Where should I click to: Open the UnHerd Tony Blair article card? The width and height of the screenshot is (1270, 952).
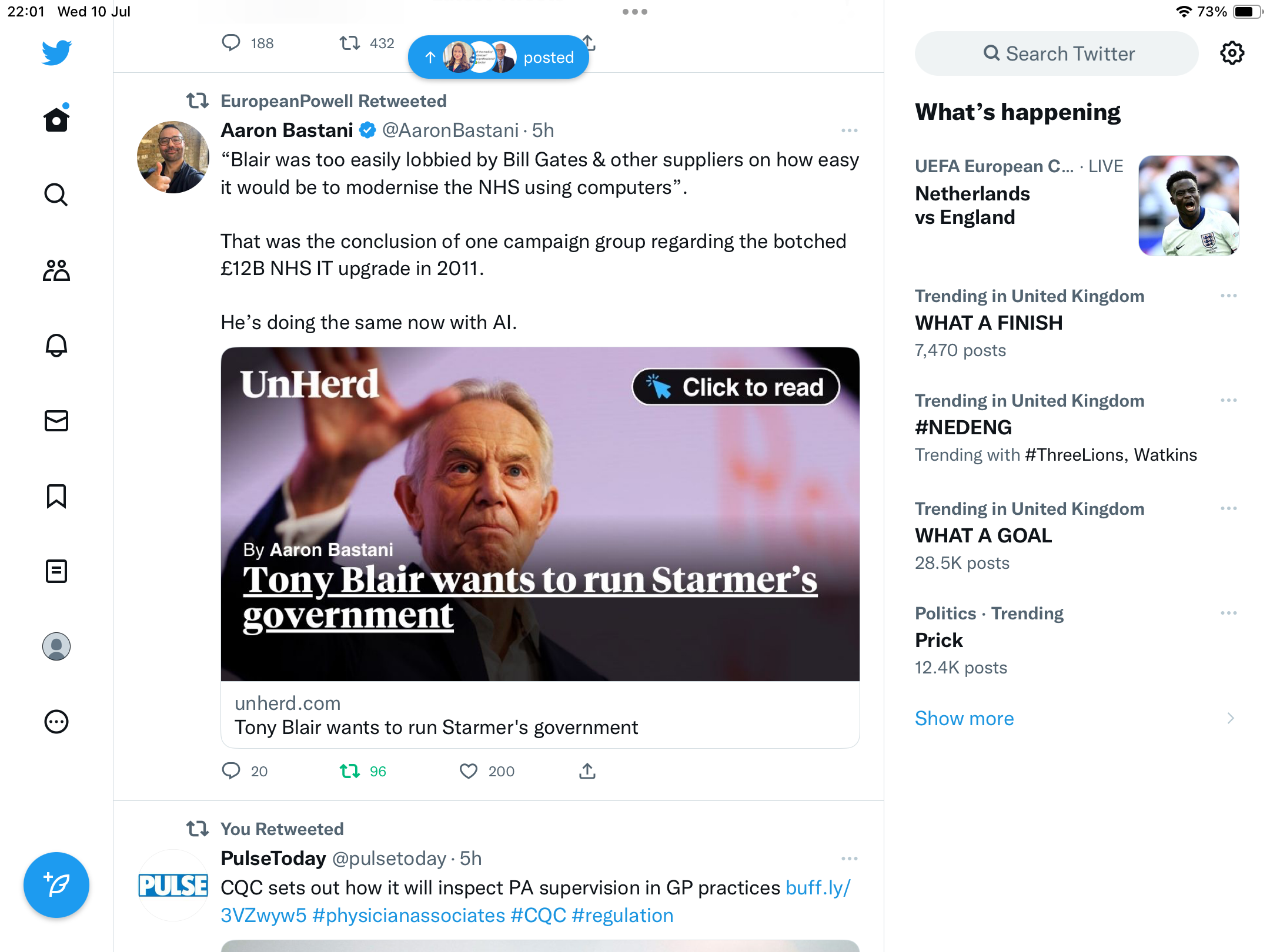pyautogui.click(x=540, y=547)
